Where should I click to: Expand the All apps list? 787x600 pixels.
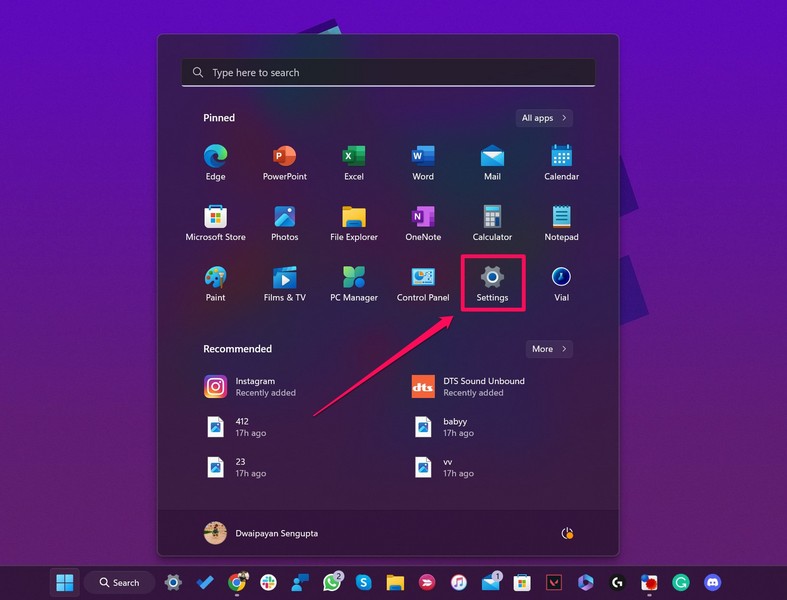click(544, 118)
